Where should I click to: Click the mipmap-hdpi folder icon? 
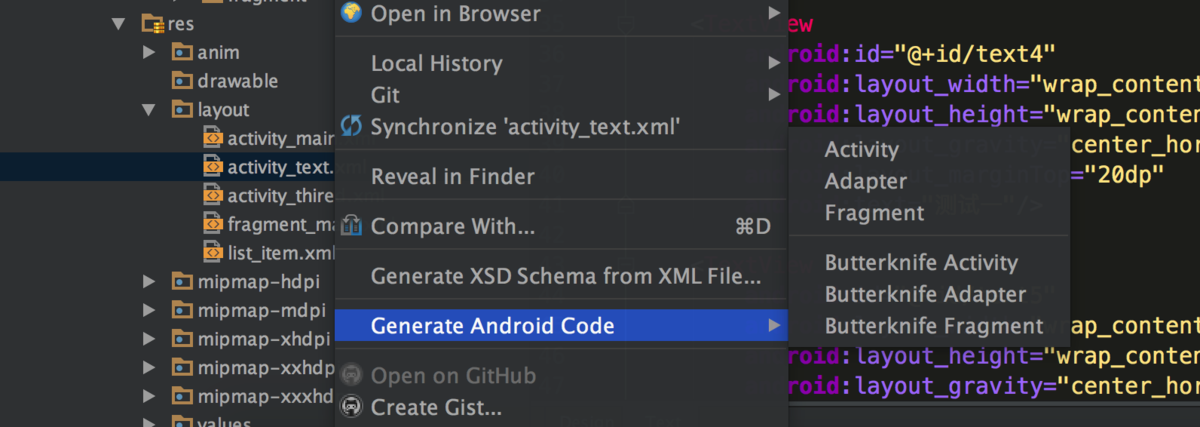click(181, 281)
